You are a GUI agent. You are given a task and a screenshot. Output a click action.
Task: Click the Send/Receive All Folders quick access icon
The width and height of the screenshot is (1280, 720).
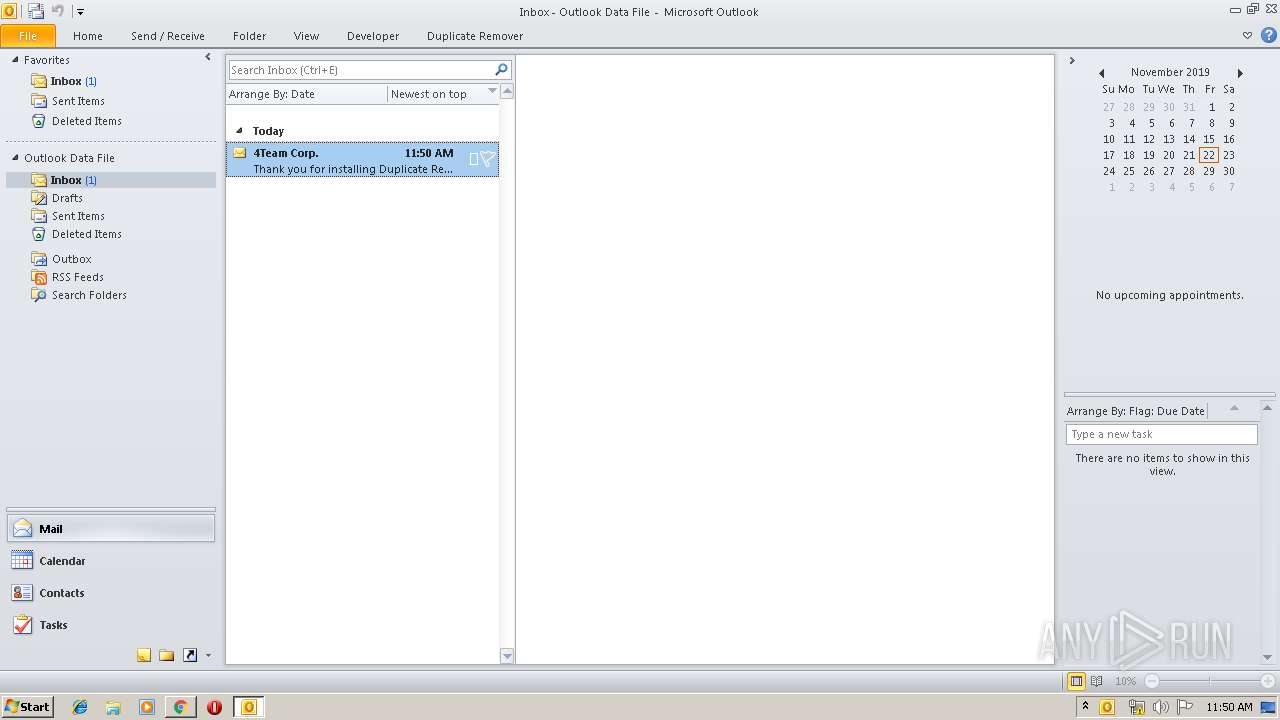(36, 11)
